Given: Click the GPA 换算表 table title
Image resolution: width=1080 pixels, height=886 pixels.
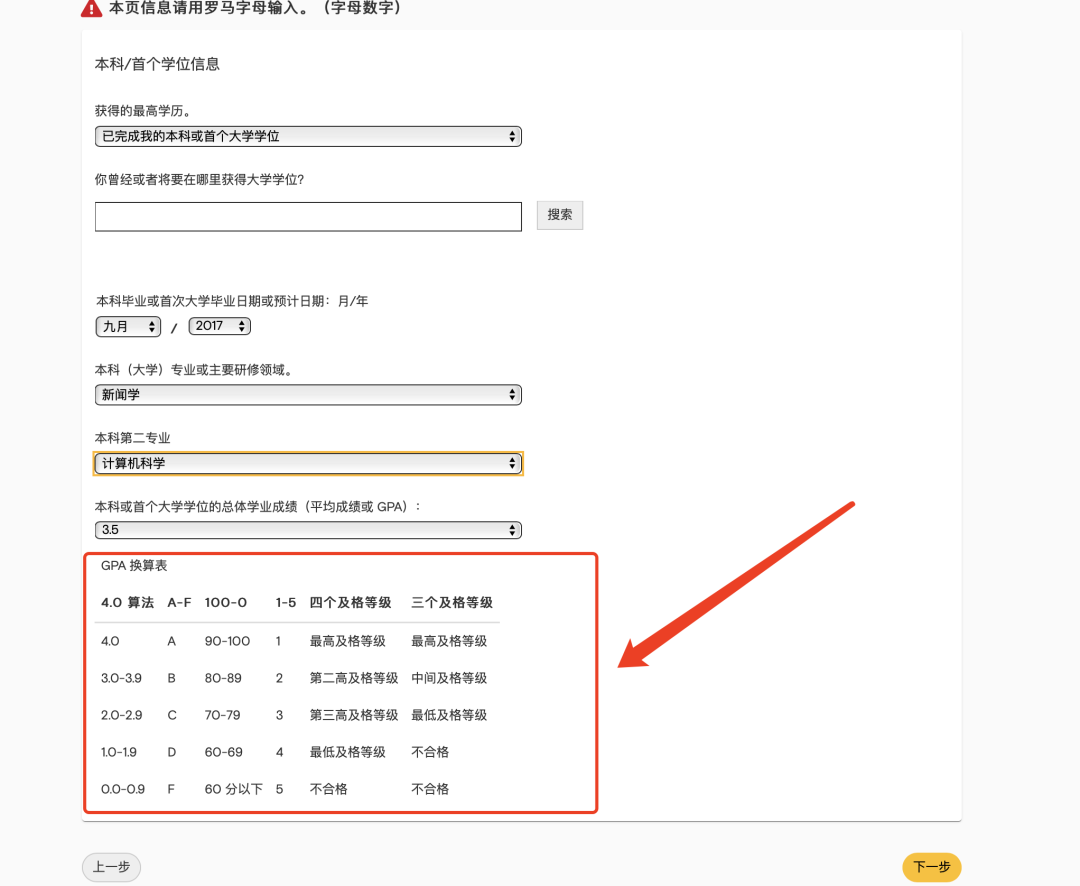Looking at the screenshot, I should click(134, 566).
